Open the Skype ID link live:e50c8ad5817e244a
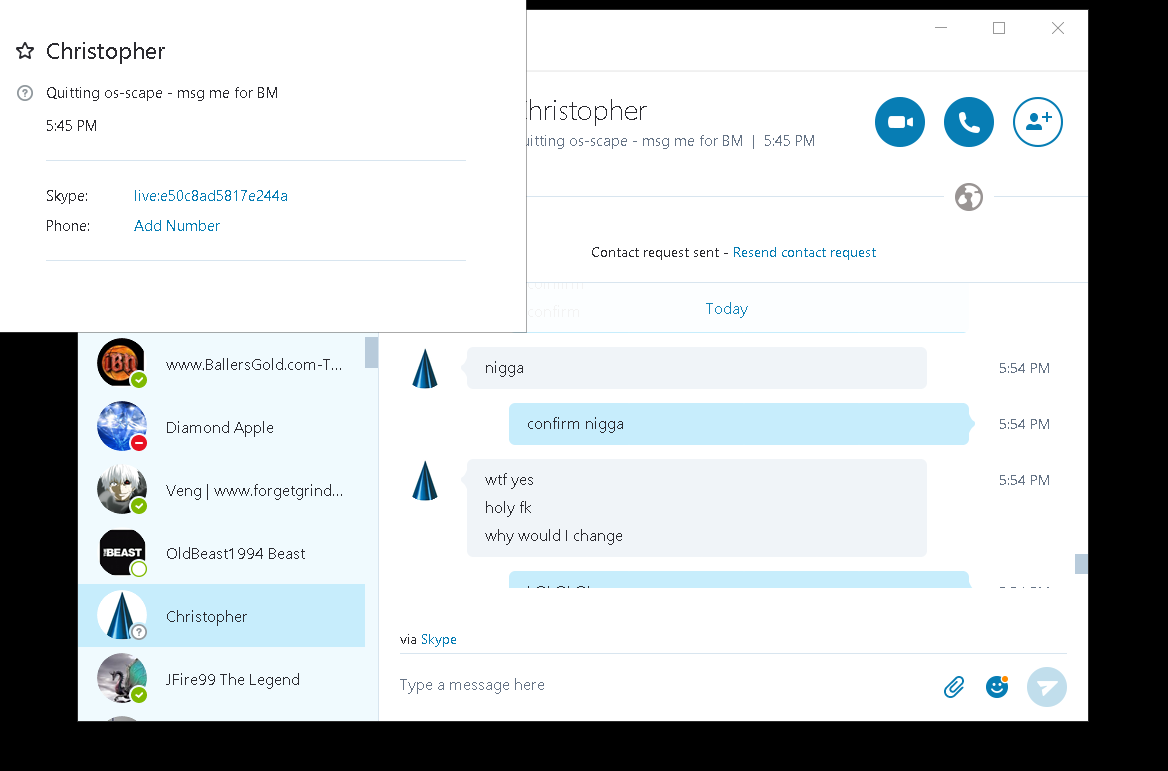 click(211, 196)
